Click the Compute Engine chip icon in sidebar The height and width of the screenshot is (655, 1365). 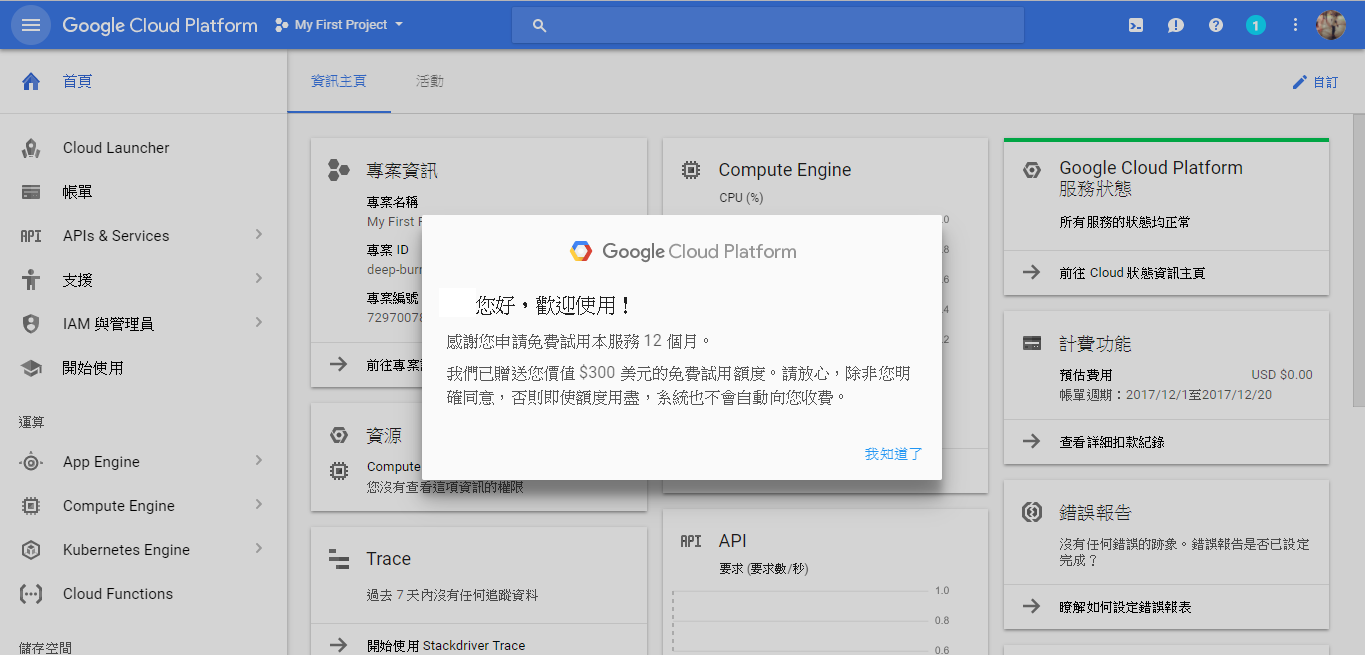tap(31, 506)
